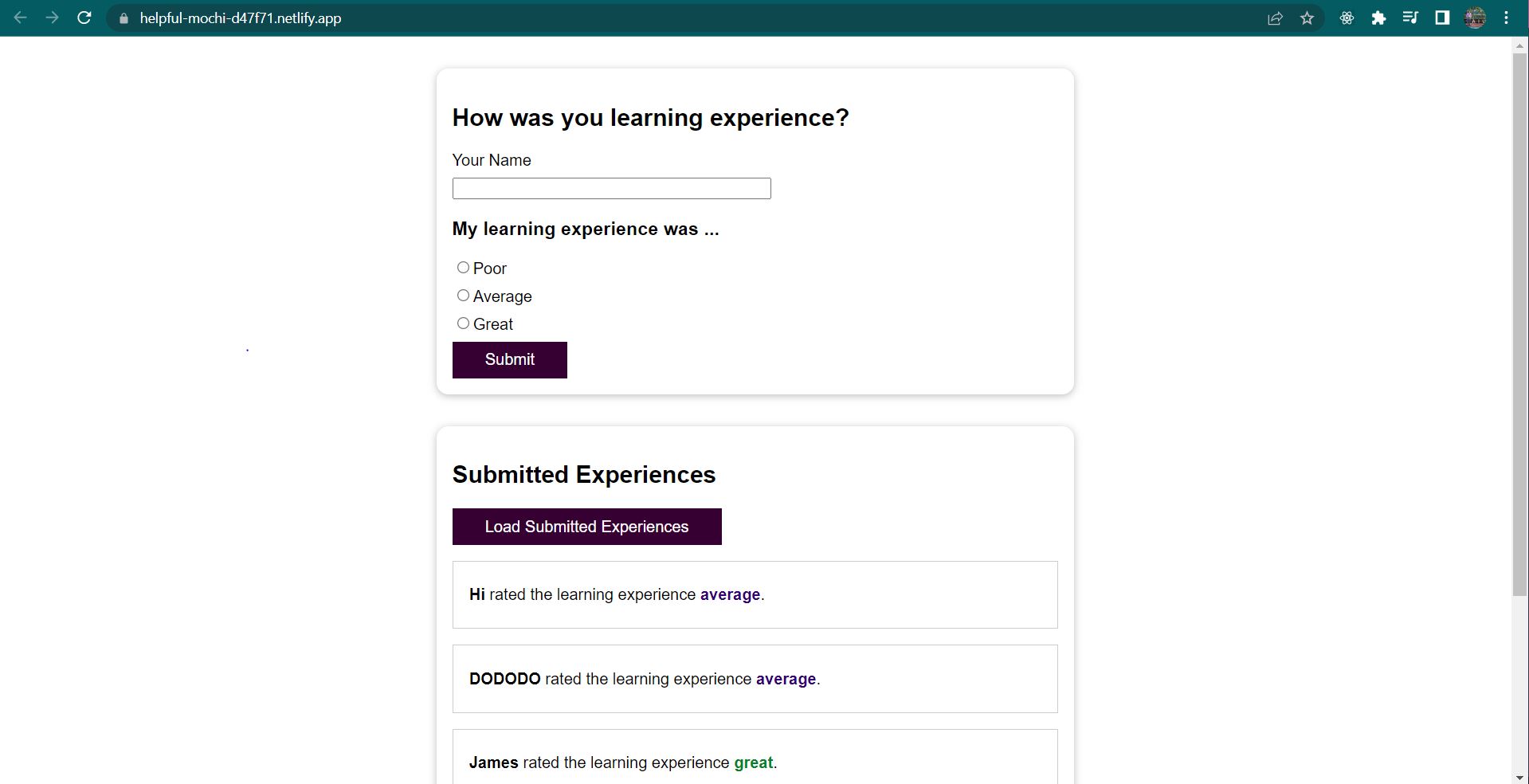This screenshot has height=784, width=1529.
Task: Select the Poor rating option
Action: click(x=463, y=267)
